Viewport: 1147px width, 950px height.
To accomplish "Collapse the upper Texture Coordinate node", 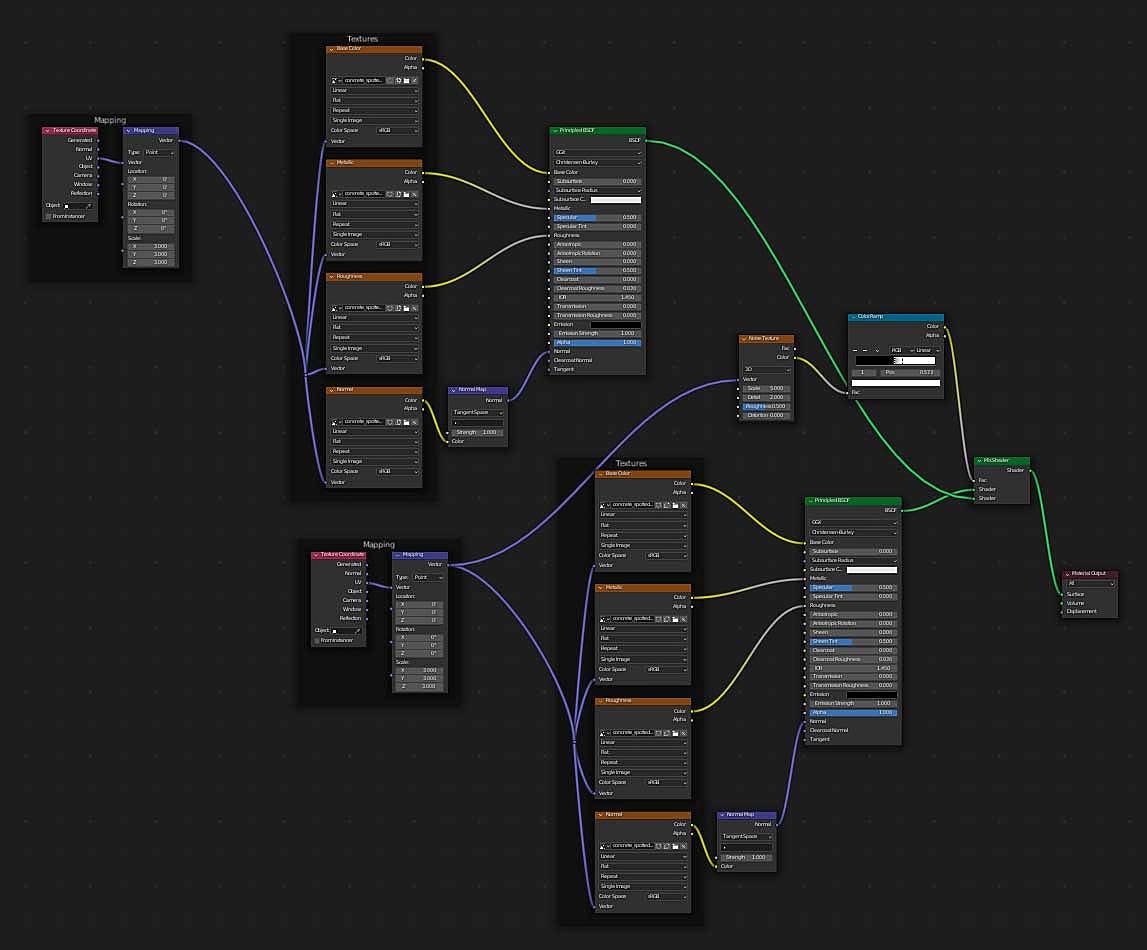I will tap(48, 131).
